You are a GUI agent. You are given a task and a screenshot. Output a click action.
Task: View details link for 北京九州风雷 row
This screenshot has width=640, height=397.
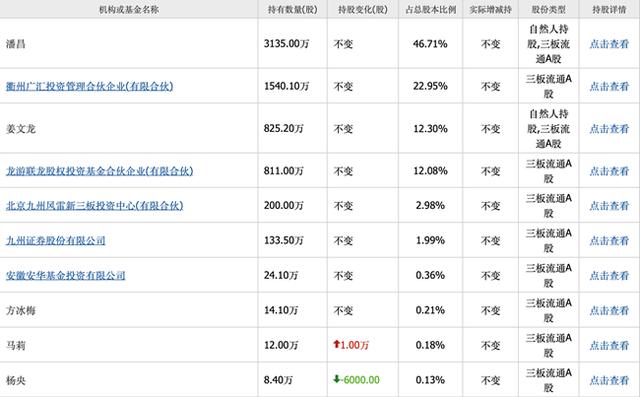pyautogui.click(x=609, y=206)
